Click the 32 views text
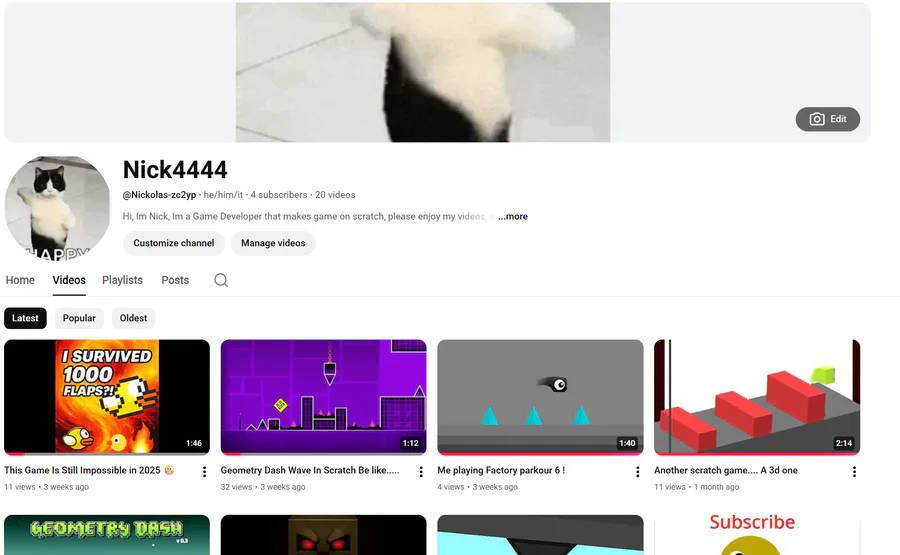Image resolution: width=900 pixels, height=555 pixels. tap(236, 487)
